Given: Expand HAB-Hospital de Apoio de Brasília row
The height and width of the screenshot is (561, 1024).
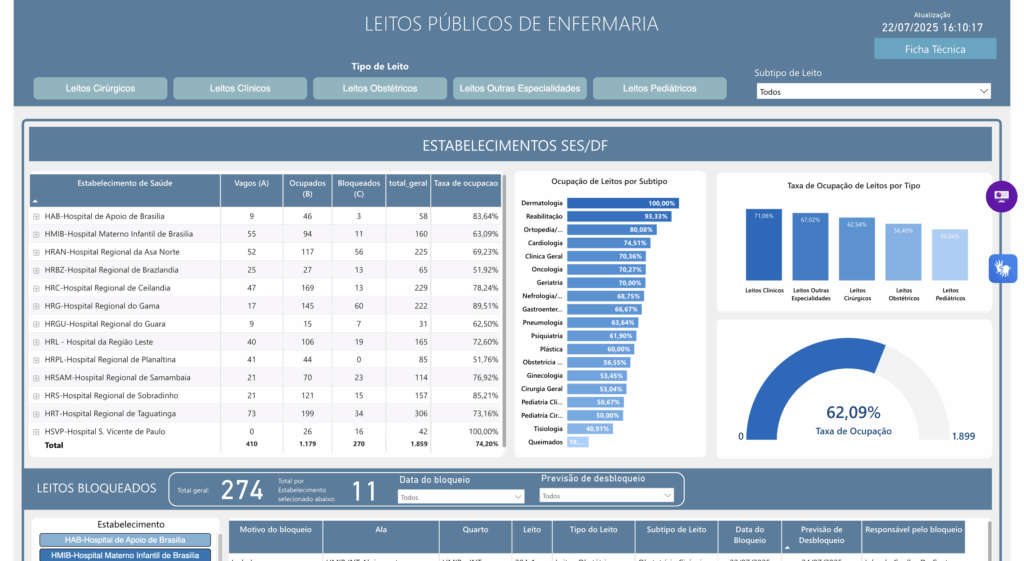Looking at the screenshot, I should [36, 216].
